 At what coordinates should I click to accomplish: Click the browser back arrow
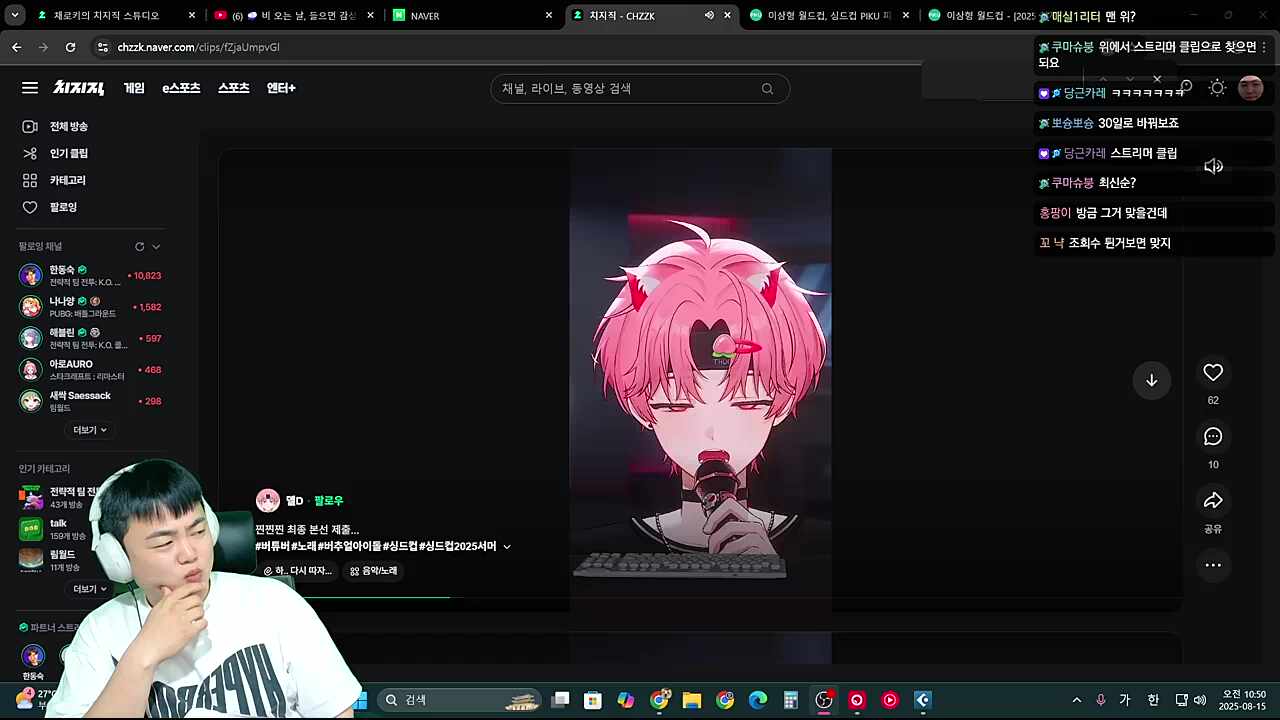16,47
